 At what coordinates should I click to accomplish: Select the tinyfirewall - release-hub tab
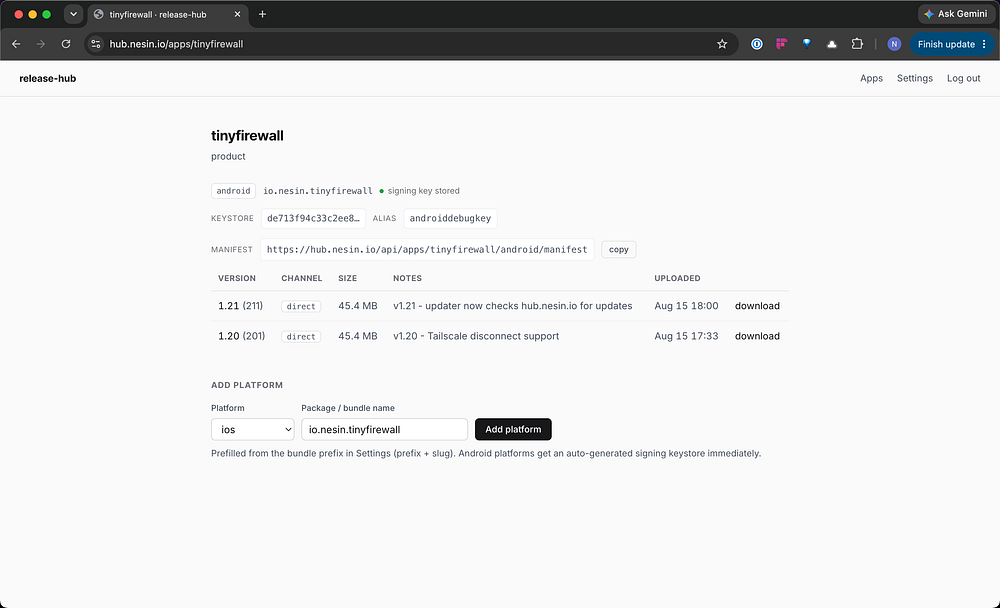[x=166, y=14]
